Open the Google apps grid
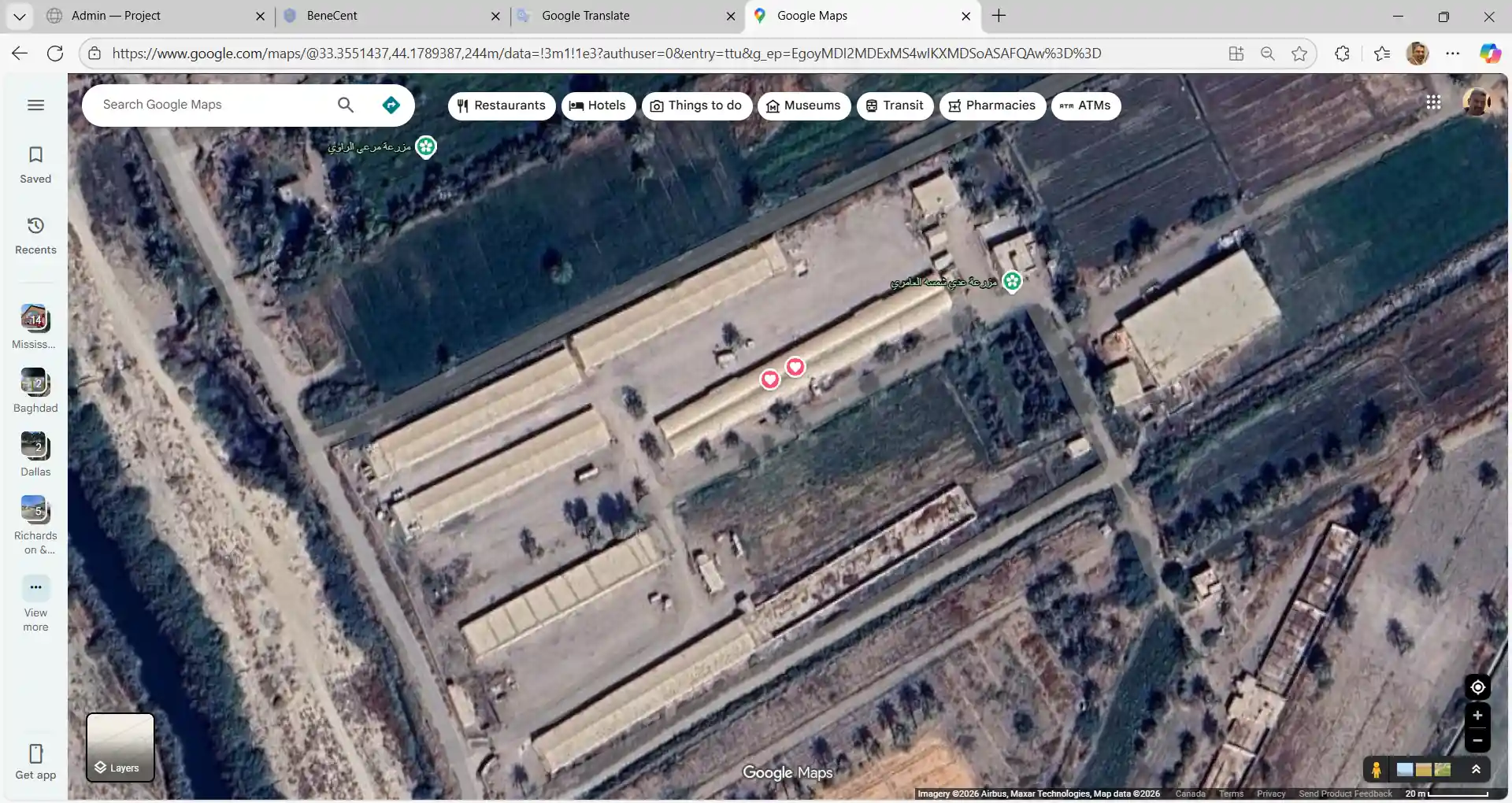The image size is (1512, 803). (x=1433, y=102)
